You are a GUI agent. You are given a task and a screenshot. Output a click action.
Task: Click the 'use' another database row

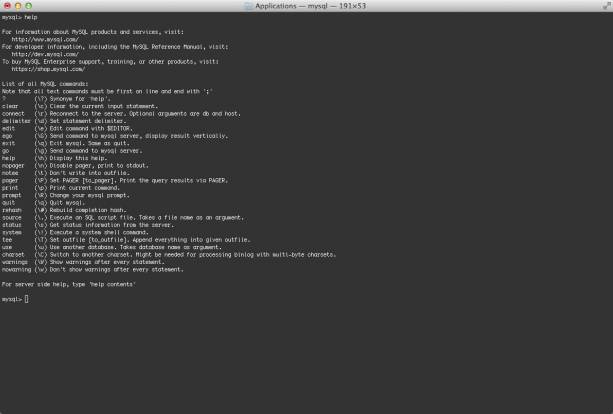pos(112,247)
